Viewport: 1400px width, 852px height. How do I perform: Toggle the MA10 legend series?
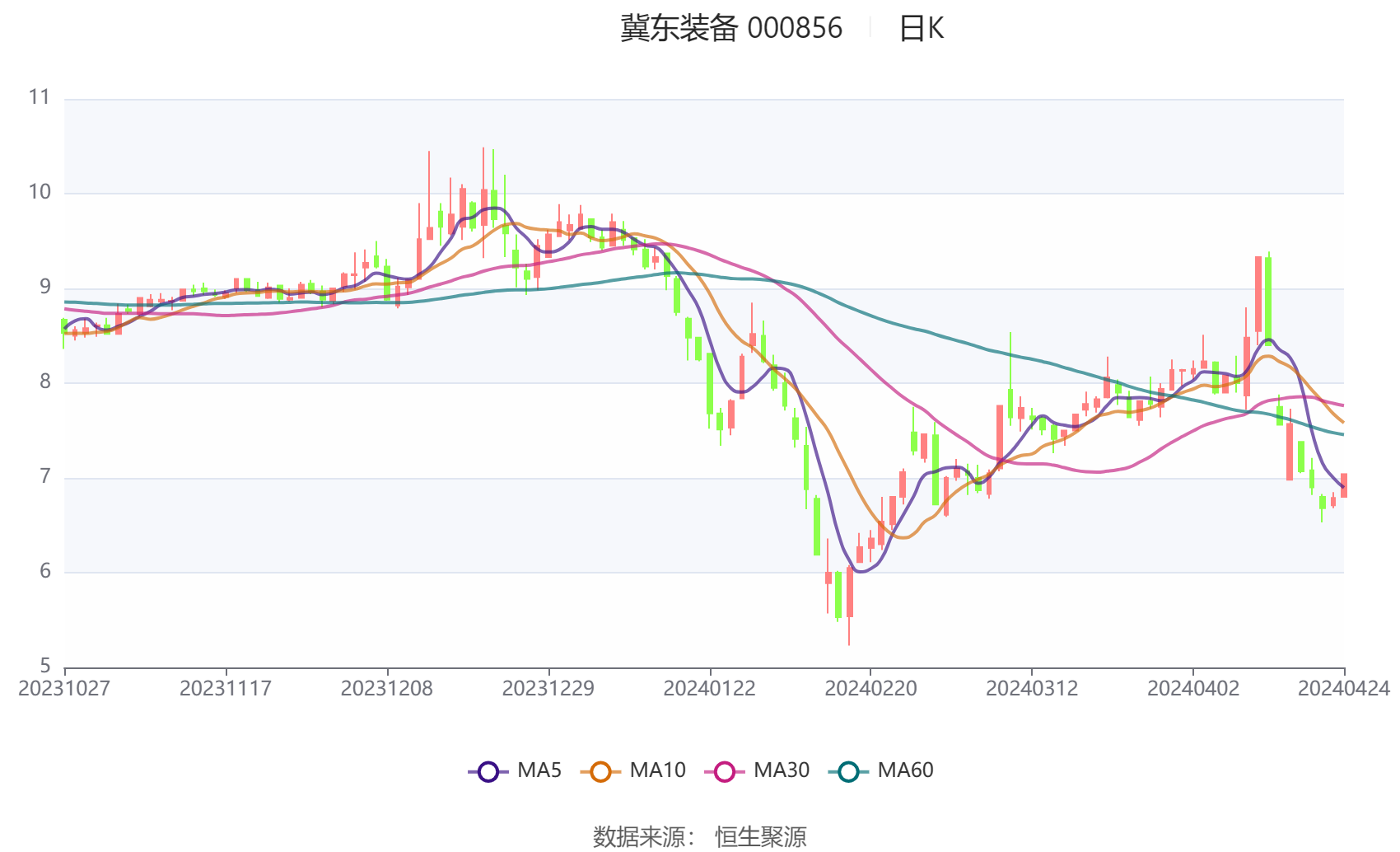click(x=632, y=770)
